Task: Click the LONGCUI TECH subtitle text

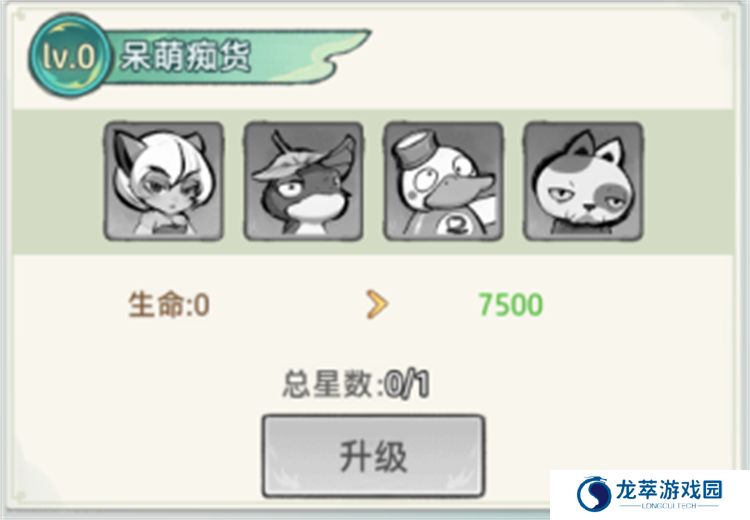Action: coord(669,506)
